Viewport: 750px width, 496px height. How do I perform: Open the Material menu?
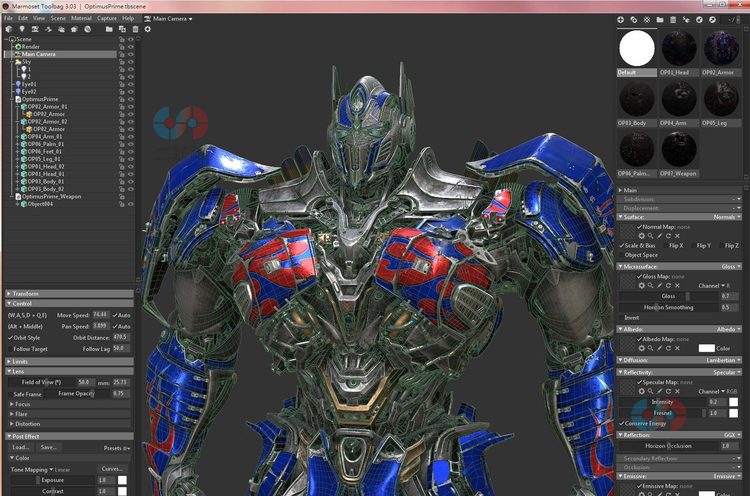tap(81, 18)
